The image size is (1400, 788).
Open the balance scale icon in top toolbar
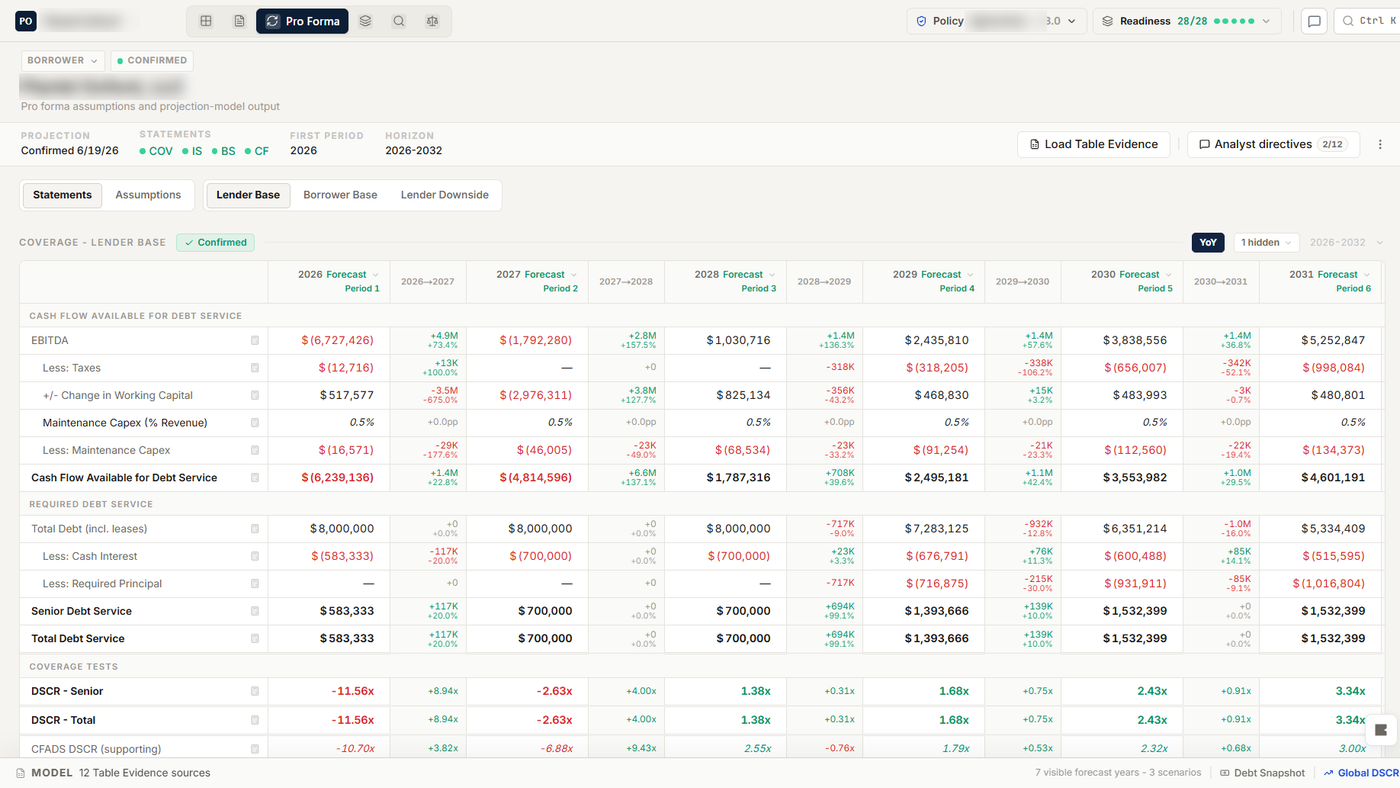pos(432,21)
